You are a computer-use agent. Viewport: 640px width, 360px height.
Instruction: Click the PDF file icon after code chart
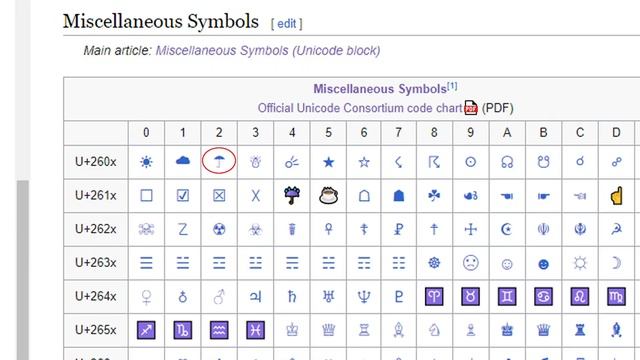[471, 108]
